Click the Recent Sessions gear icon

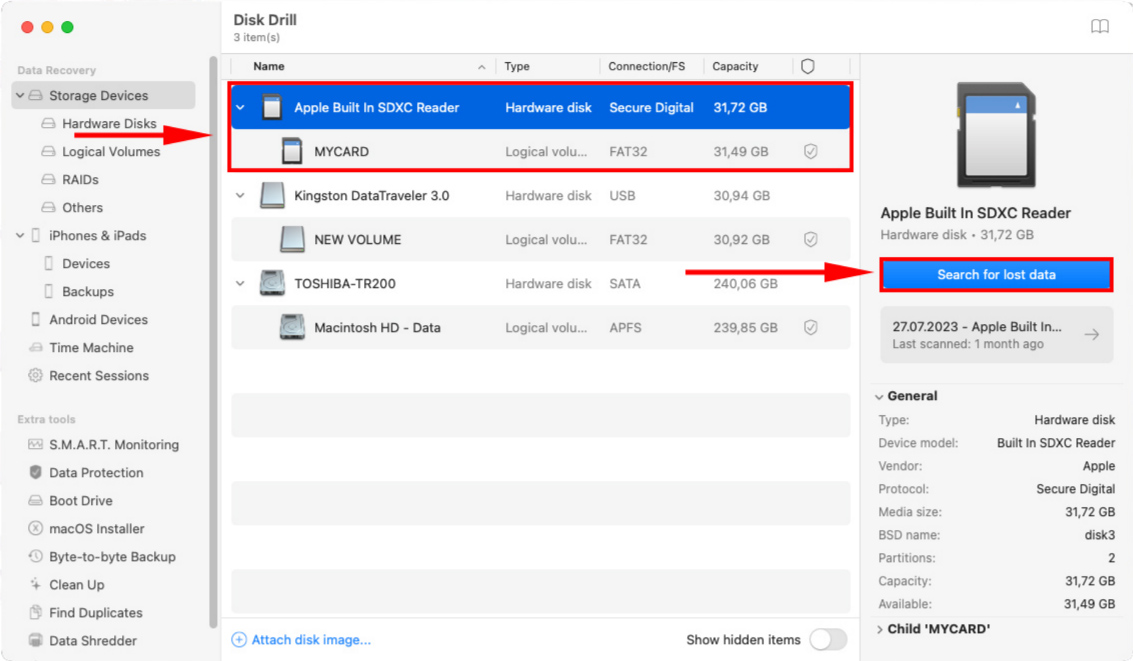click(x=35, y=375)
